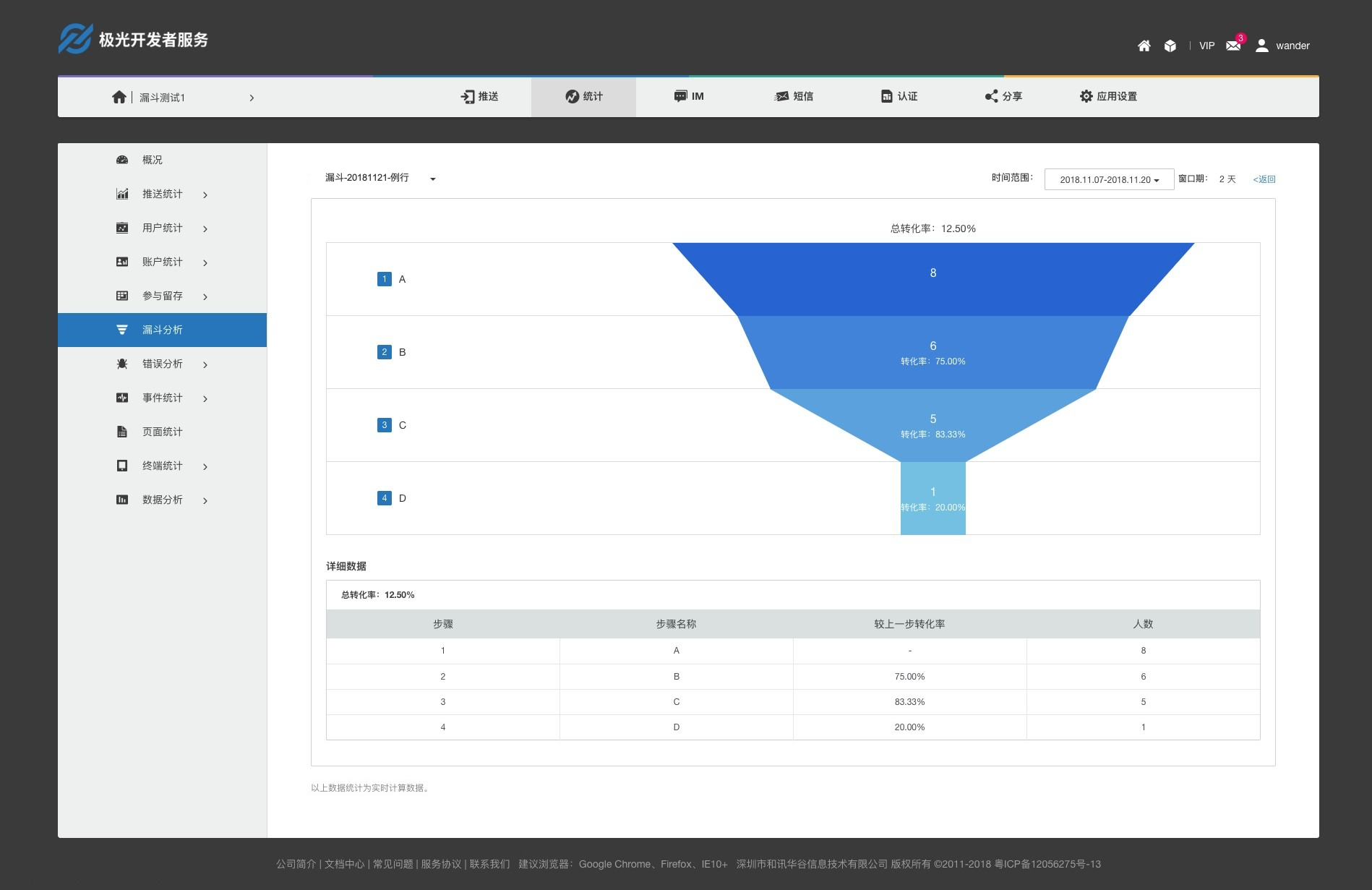1372x890 pixels.
Task: Open the 应用设置 tab
Action: (1107, 96)
